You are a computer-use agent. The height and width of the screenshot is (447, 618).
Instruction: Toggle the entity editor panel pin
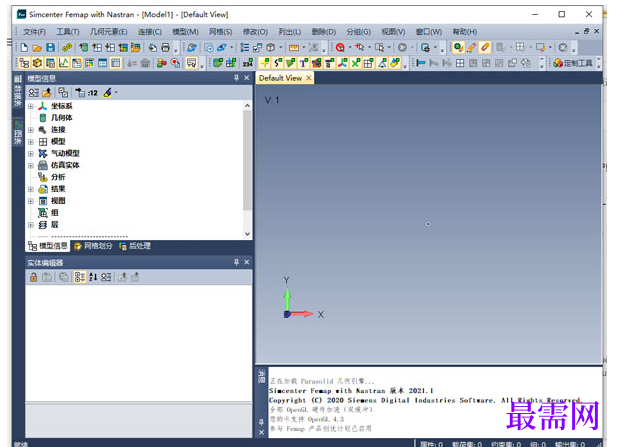[236, 262]
